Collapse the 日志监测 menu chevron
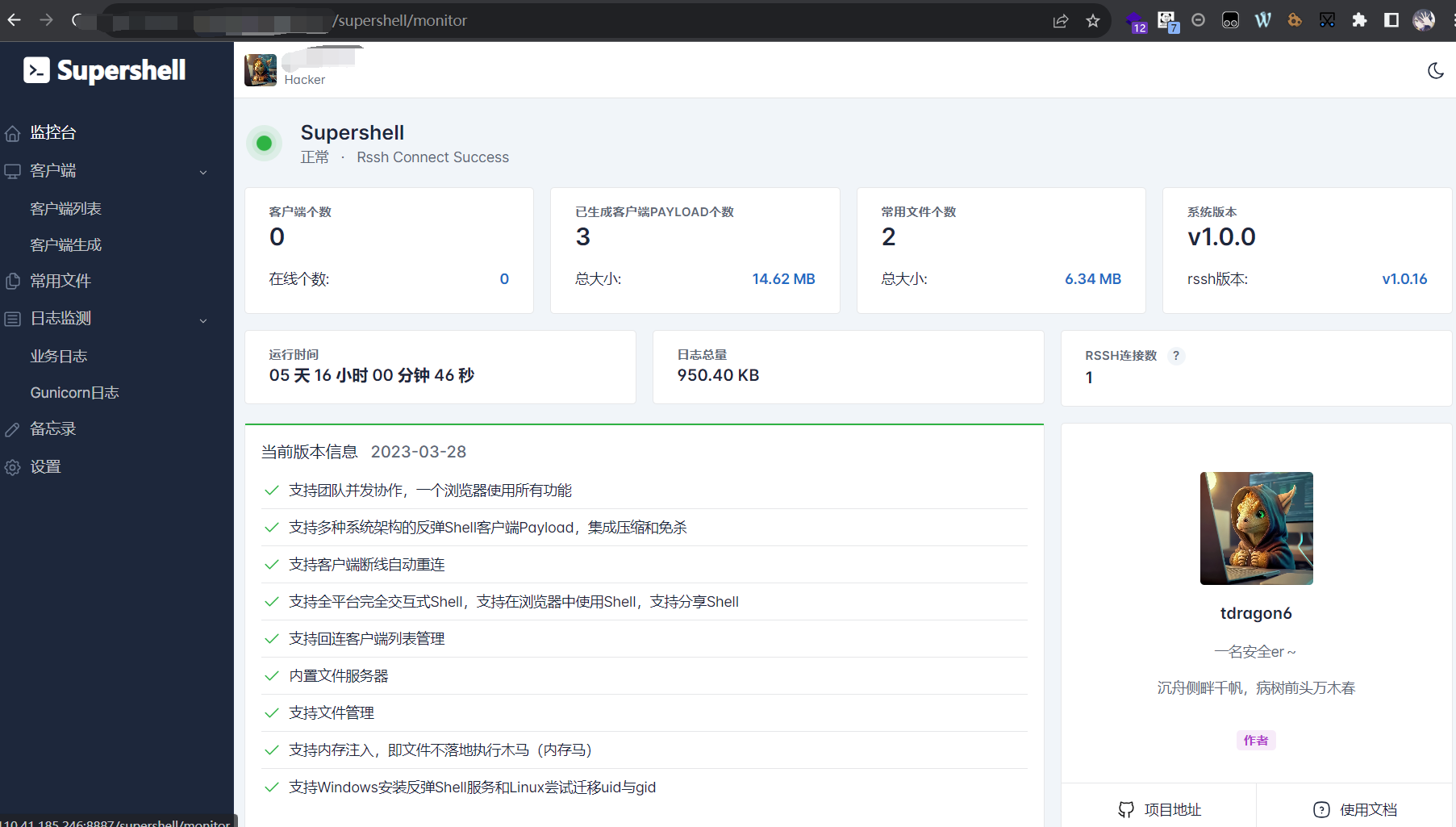 click(203, 320)
